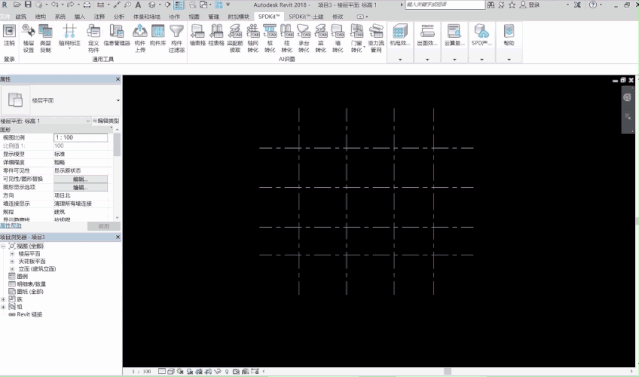Screen dimensions: 639x377
Task: Select the 明细表/数量 schedules item
Action: pyautogui.click(x=31, y=284)
